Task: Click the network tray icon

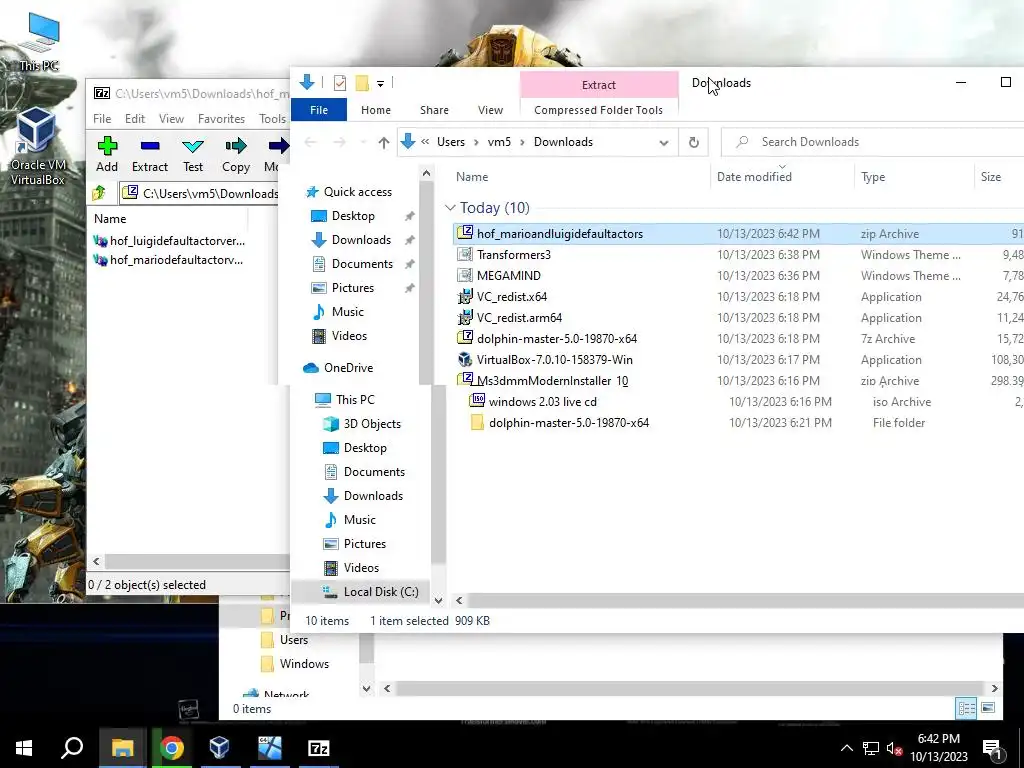Action: pyautogui.click(x=871, y=748)
